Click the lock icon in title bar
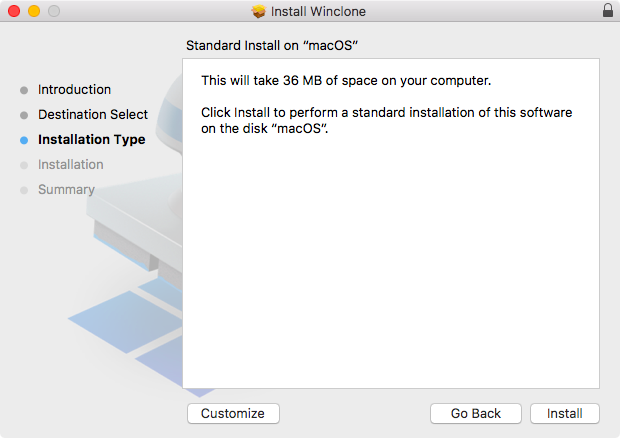This screenshot has width=620, height=438. click(x=608, y=11)
